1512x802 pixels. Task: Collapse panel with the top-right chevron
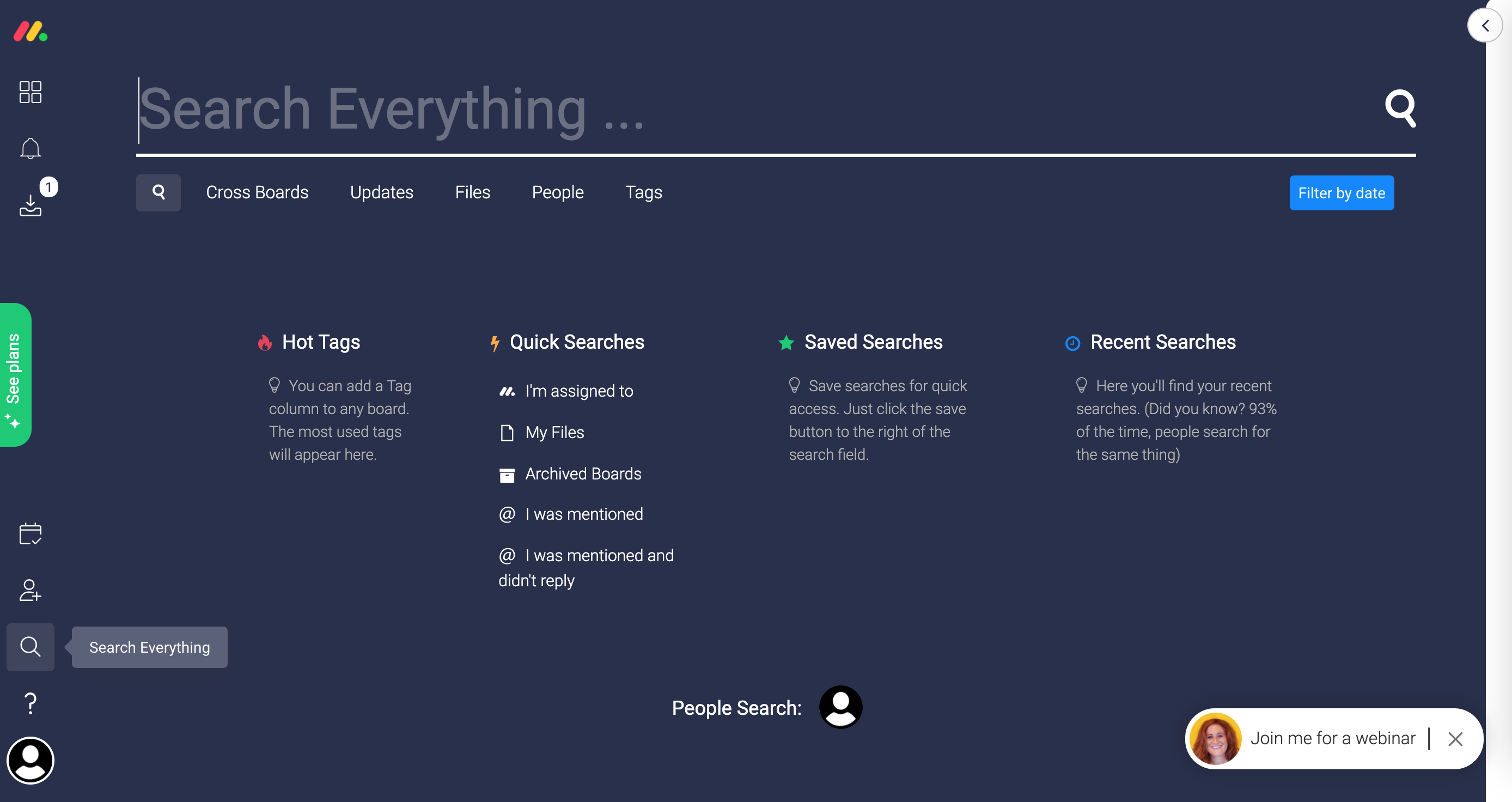[1484, 26]
